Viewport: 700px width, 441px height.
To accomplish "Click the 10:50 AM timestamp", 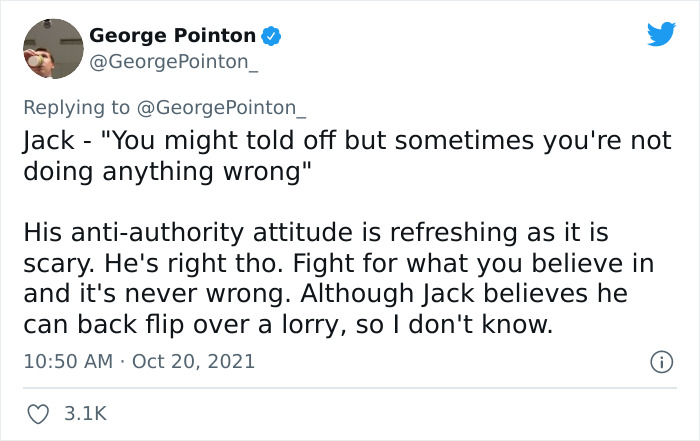I will (x=66, y=361).
